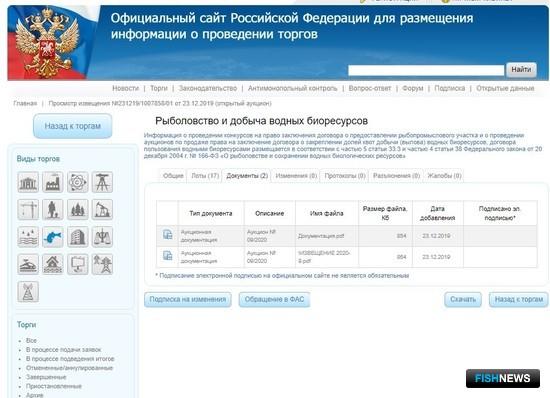Select the construction crane auction type icon
Image resolution: width=550 pixels, height=398 pixels.
[28, 209]
